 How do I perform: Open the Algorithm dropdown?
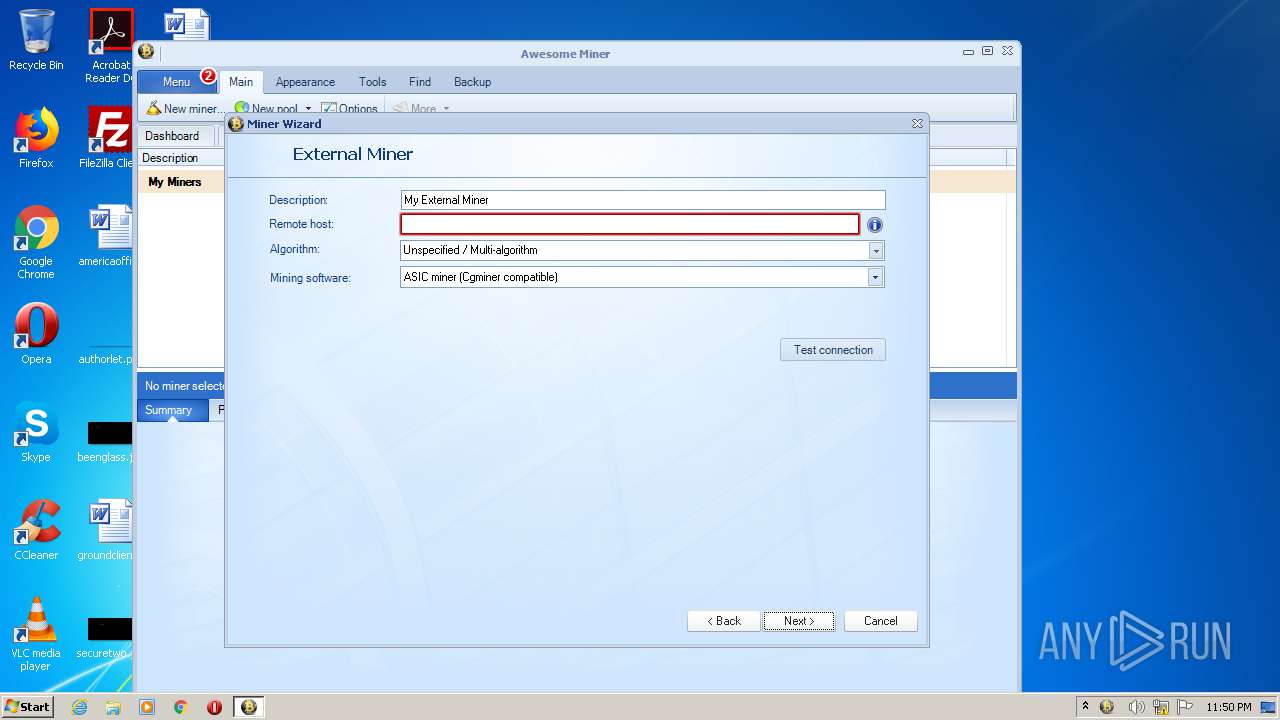(x=876, y=251)
